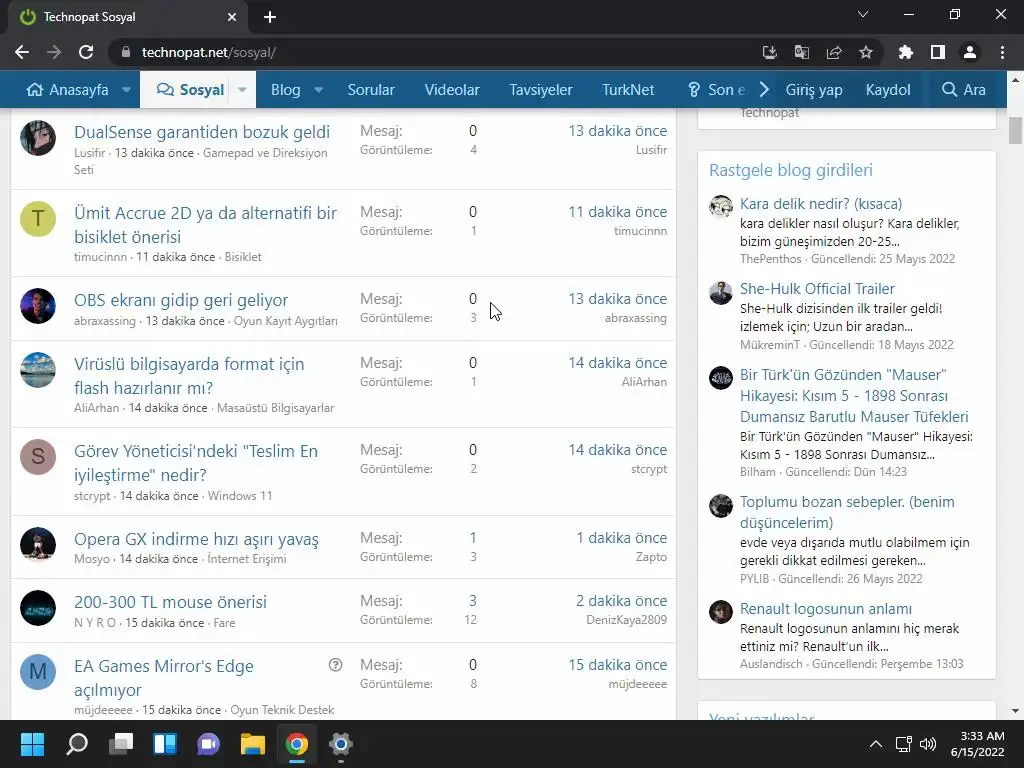Click Kaydol to register

[x=888, y=89]
